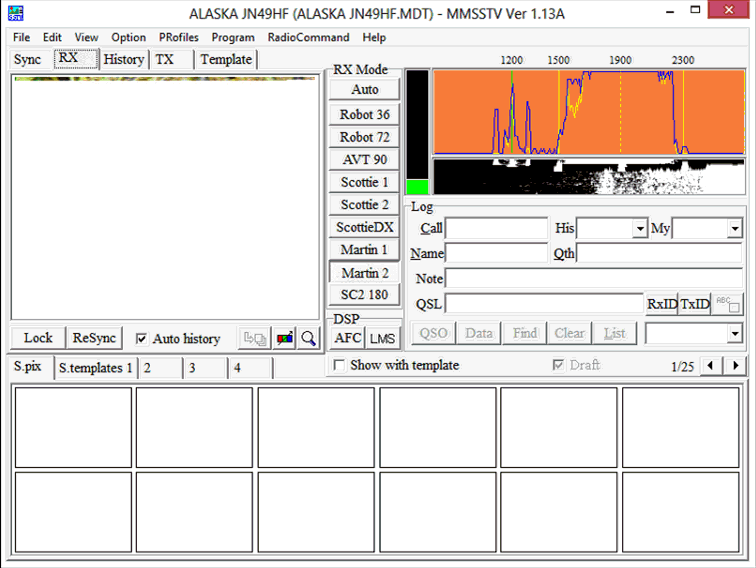
Task: Select stock templates tab 4
Action: [x=251, y=368]
